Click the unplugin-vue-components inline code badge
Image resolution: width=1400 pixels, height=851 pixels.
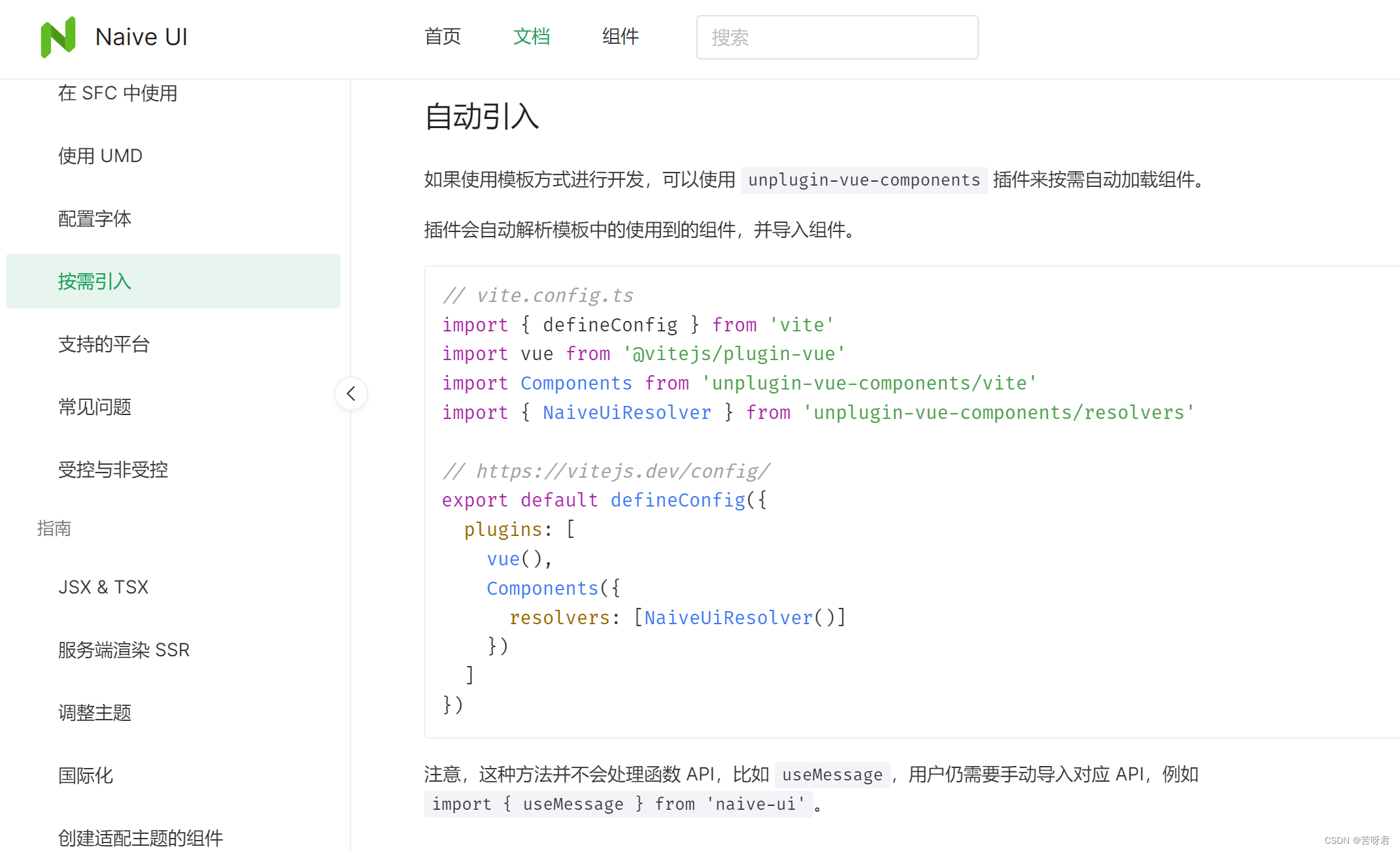point(863,180)
